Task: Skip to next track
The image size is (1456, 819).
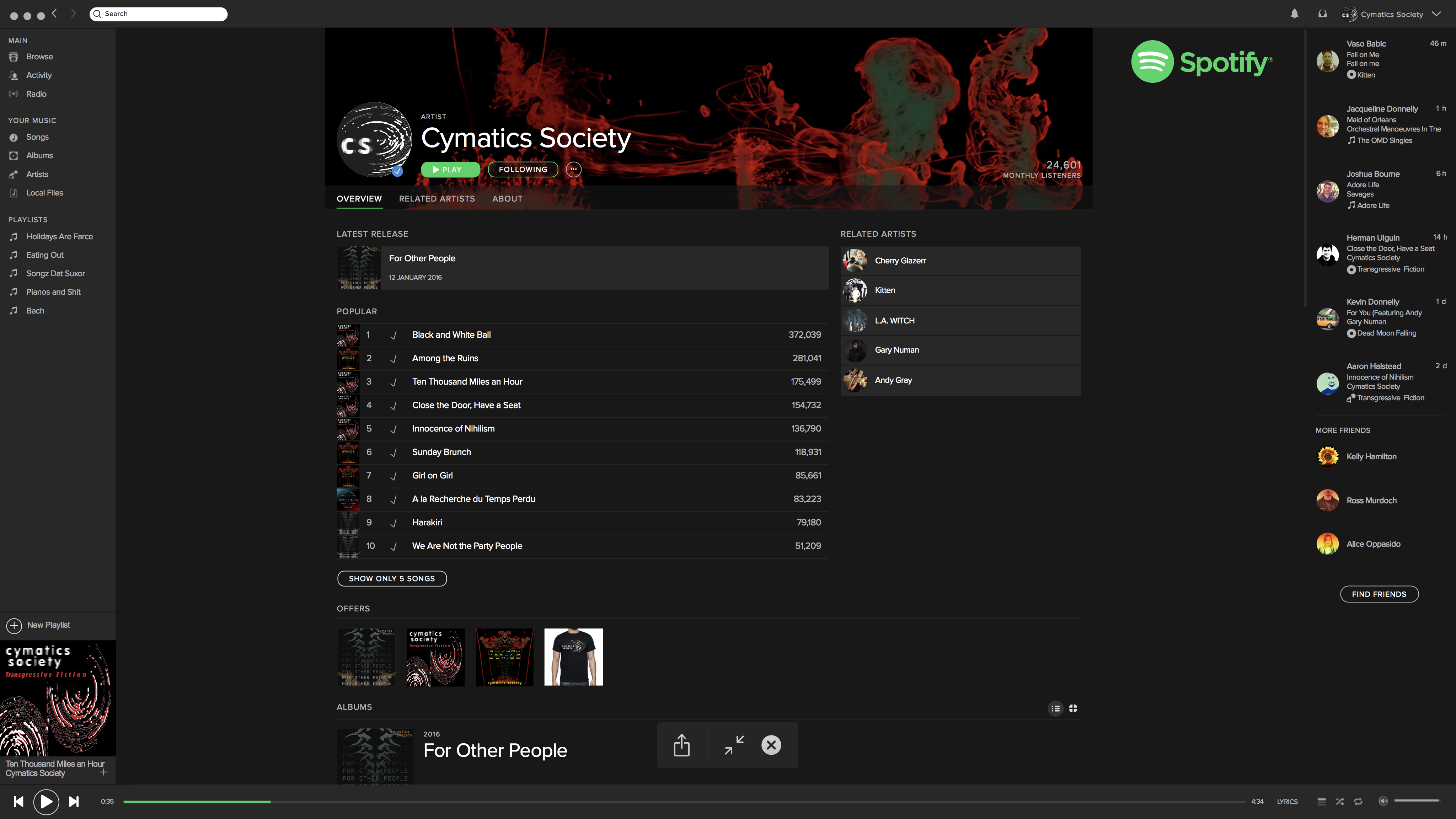Action: pos(74,802)
